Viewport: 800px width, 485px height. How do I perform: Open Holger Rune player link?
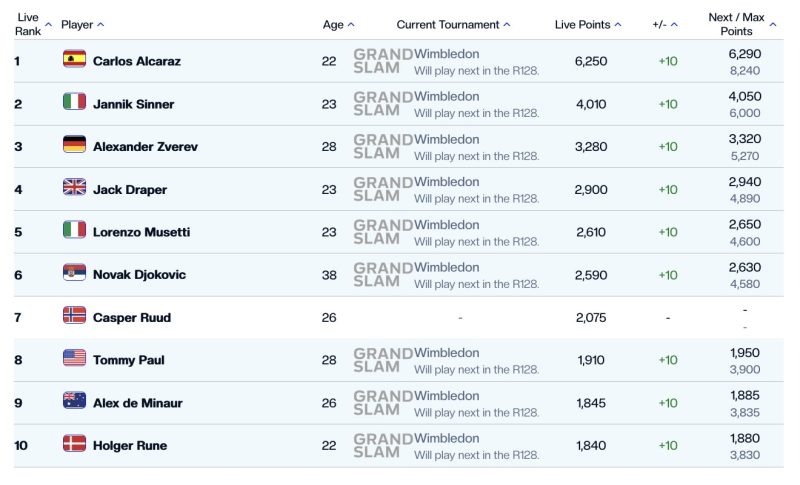(x=129, y=445)
